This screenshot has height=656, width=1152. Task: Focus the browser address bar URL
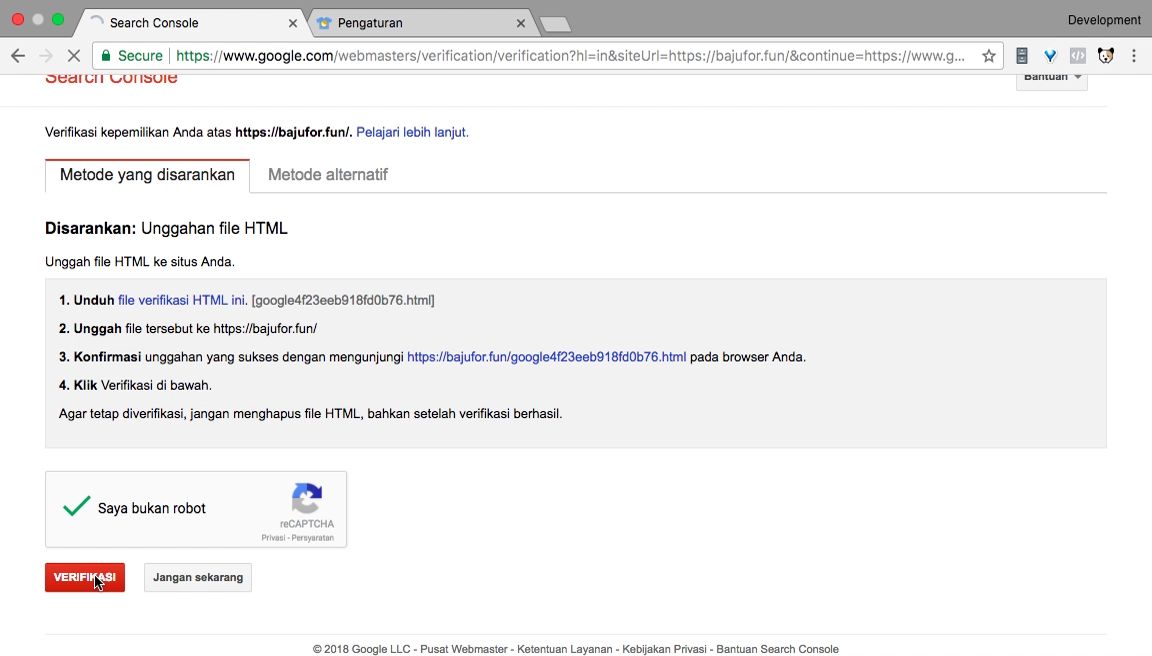point(570,56)
